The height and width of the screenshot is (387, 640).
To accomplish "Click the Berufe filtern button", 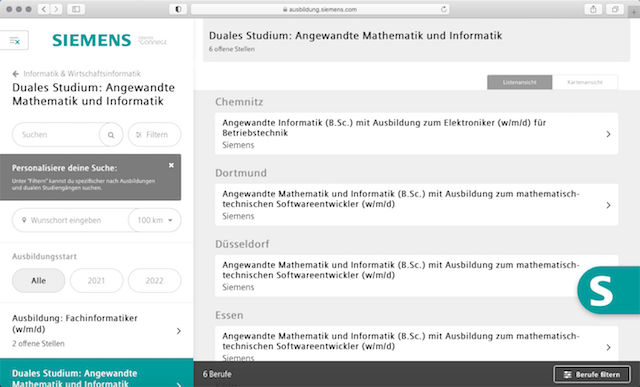I will (592, 374).
